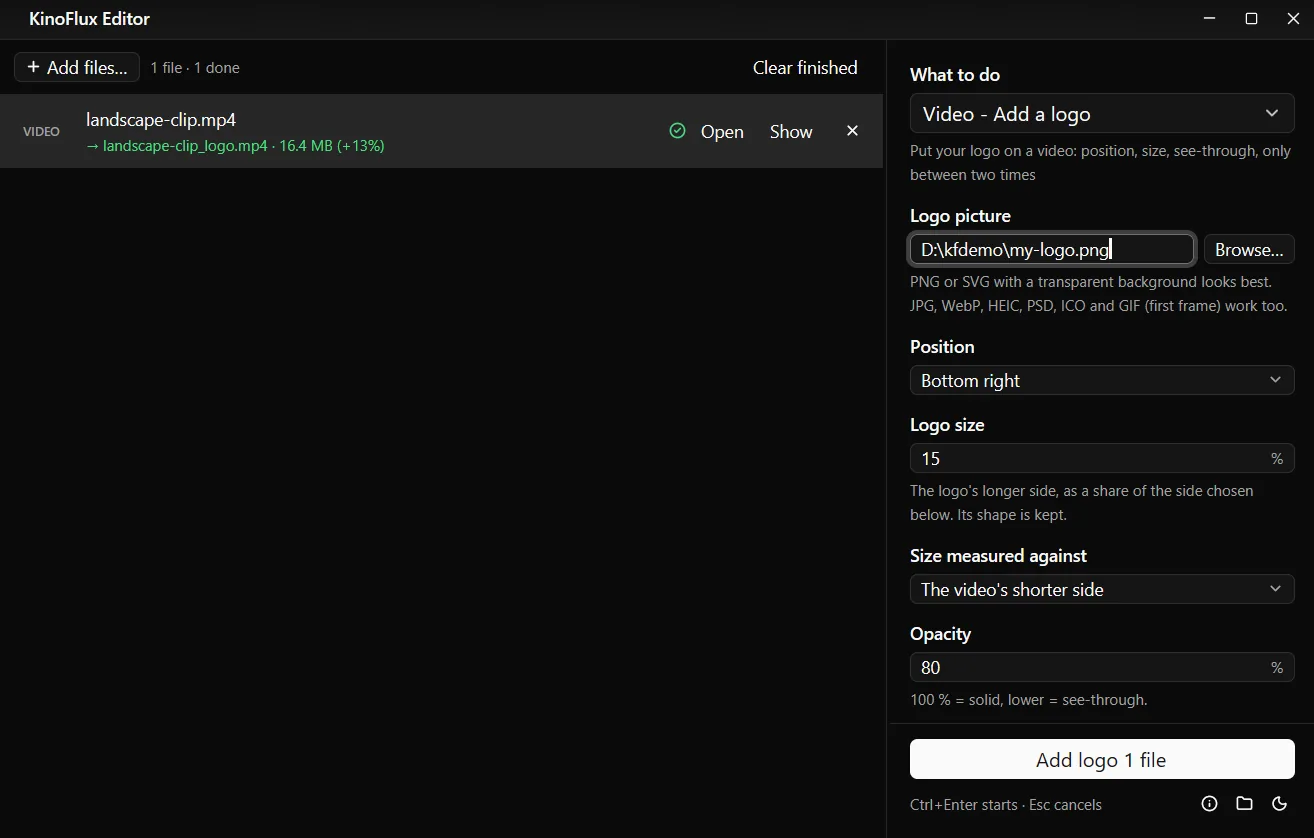Image resolution: width=1314 pixels, height=838 pixels.
Task: Open the info icon in bottom bar
Action: pos(1209,804)
